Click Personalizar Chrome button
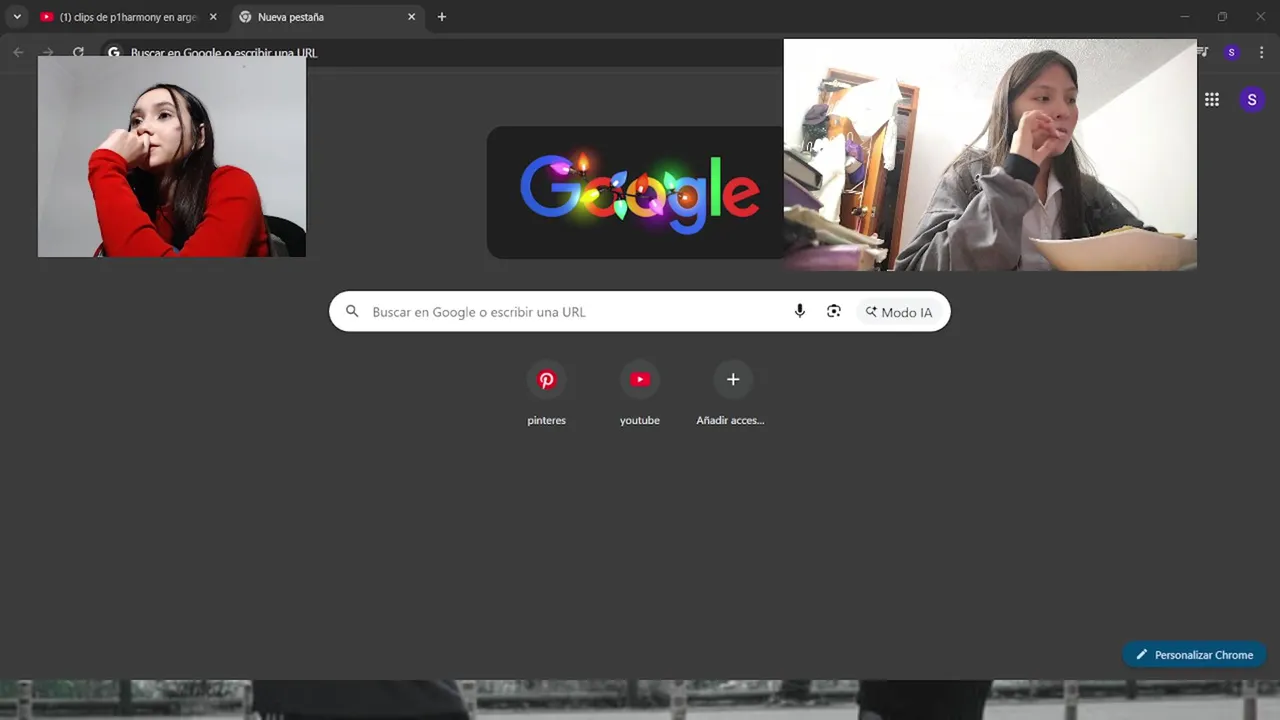 click(1194, 655)
